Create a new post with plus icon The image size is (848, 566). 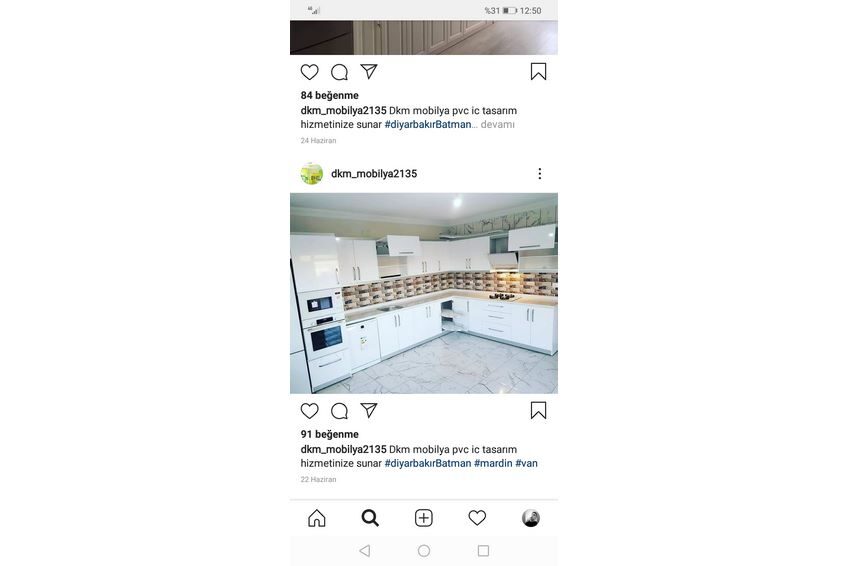tap(423, 518)
